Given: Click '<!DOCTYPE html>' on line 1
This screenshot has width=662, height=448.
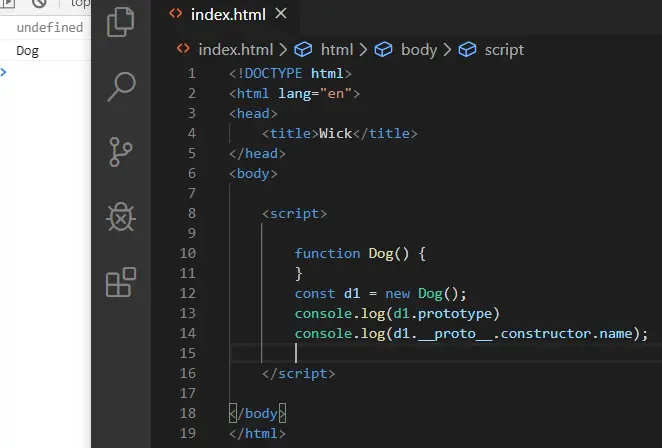Looking at the screenshot, I should (290, 73).
